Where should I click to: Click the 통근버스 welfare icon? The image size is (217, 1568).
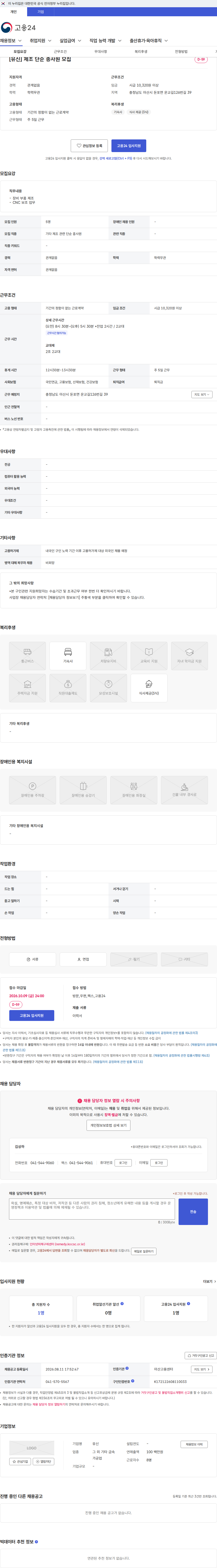[x=27, y=656]
